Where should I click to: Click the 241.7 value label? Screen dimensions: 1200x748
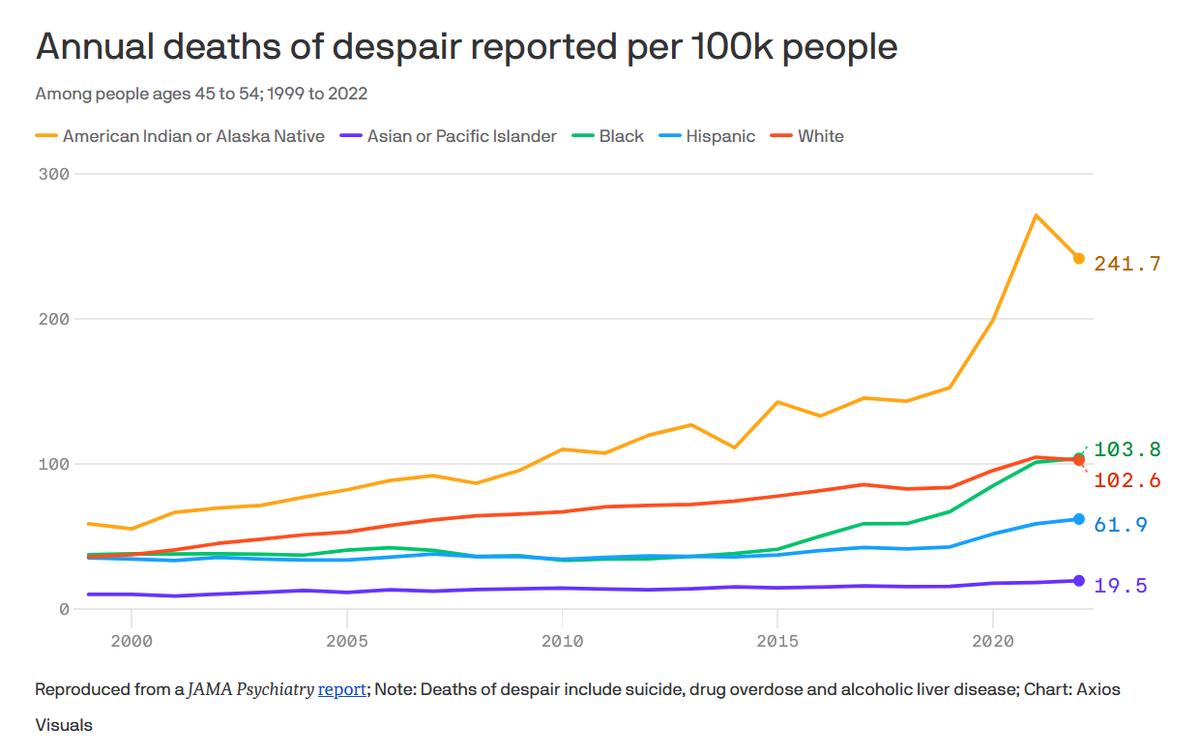click(1127, 264)
